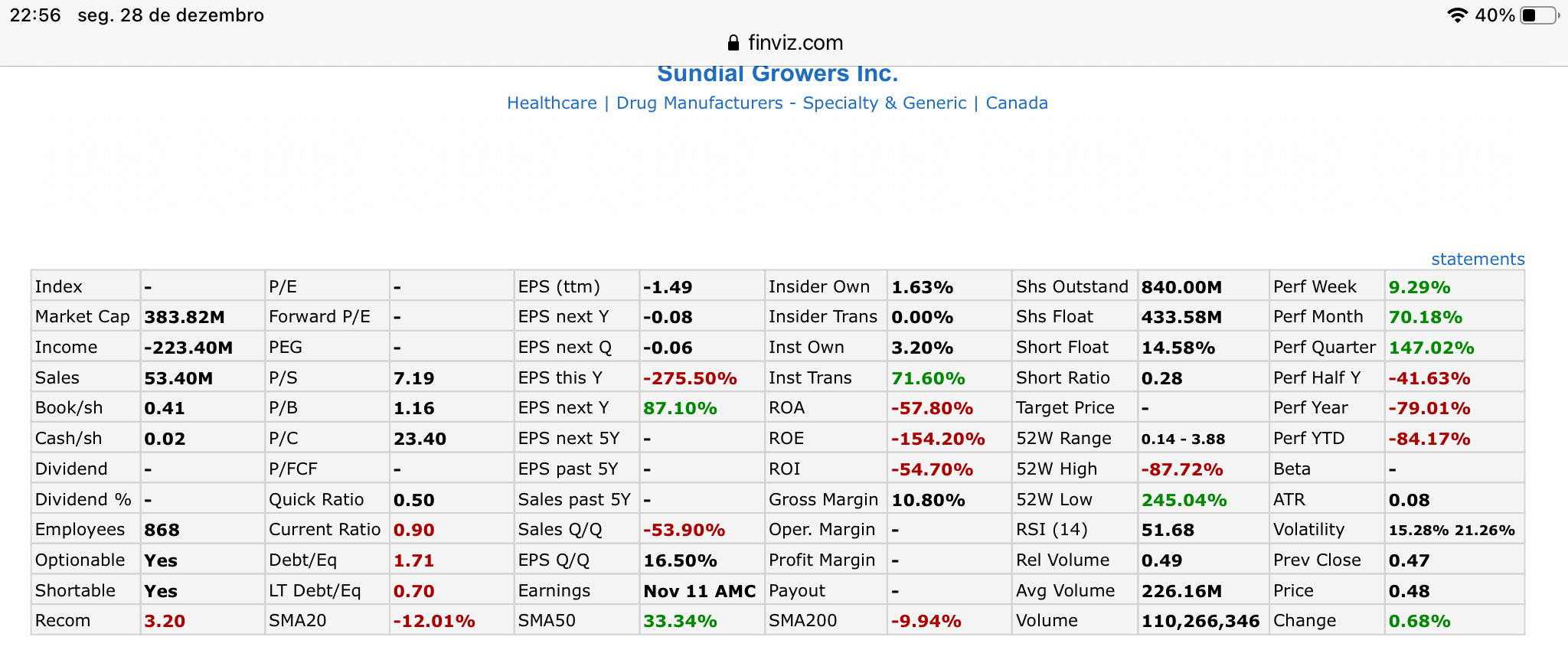Tap the Volume value 110,266,346
The width and height of the screenshot is (1568, 650).
[x=1200, y=621]
